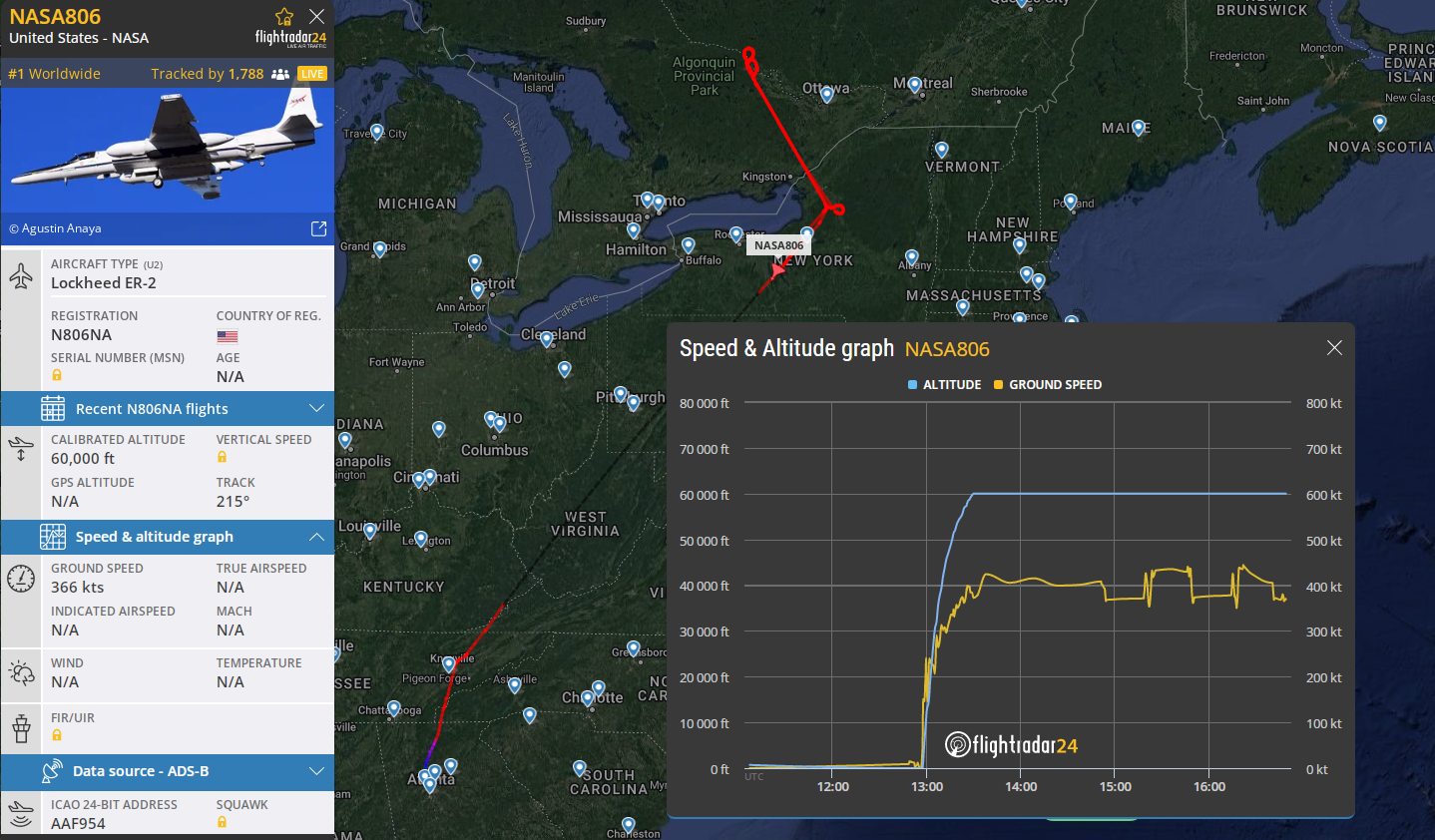Click the NASA806 label on the map
This screenshot has width=1435, height=840.
click(x=778, y=245)
